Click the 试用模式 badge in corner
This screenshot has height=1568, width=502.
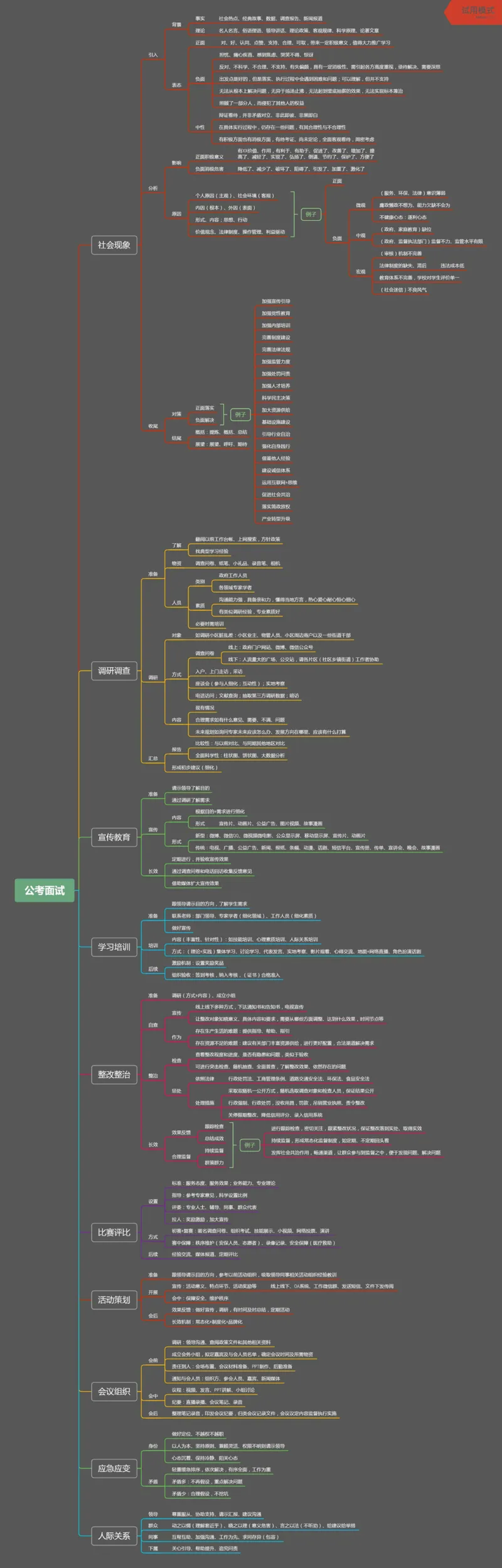[x=477, y=11]
